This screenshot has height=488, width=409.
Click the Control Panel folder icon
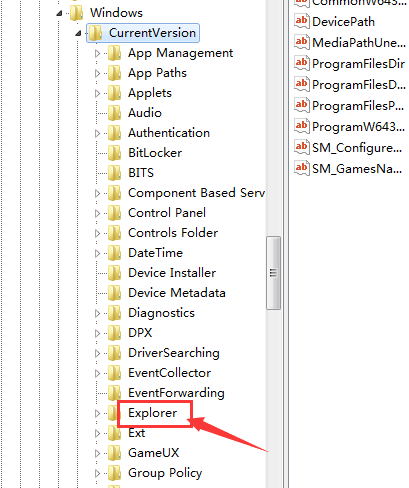115,213
